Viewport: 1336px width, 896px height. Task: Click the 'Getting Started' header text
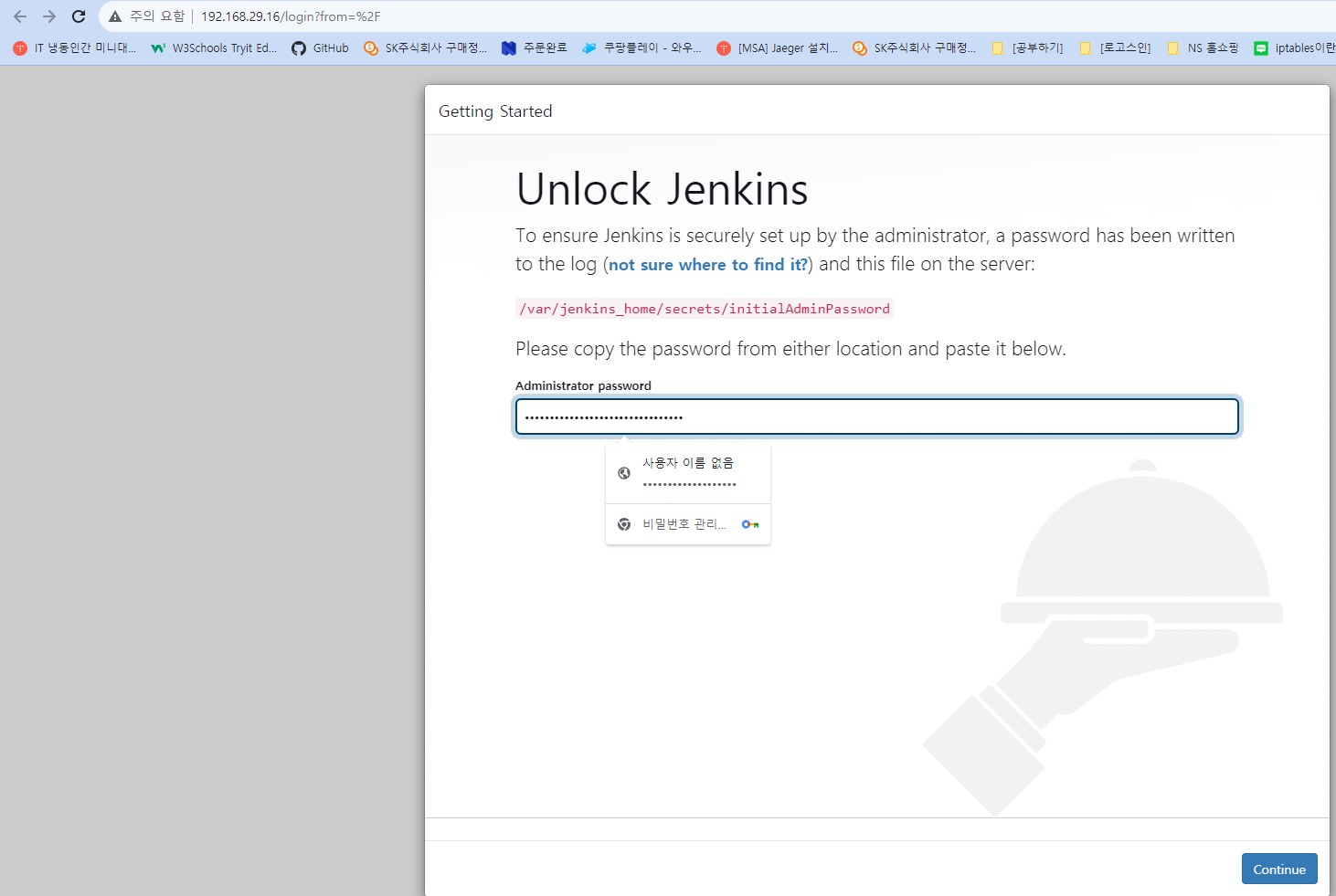(x=495, y=111)
